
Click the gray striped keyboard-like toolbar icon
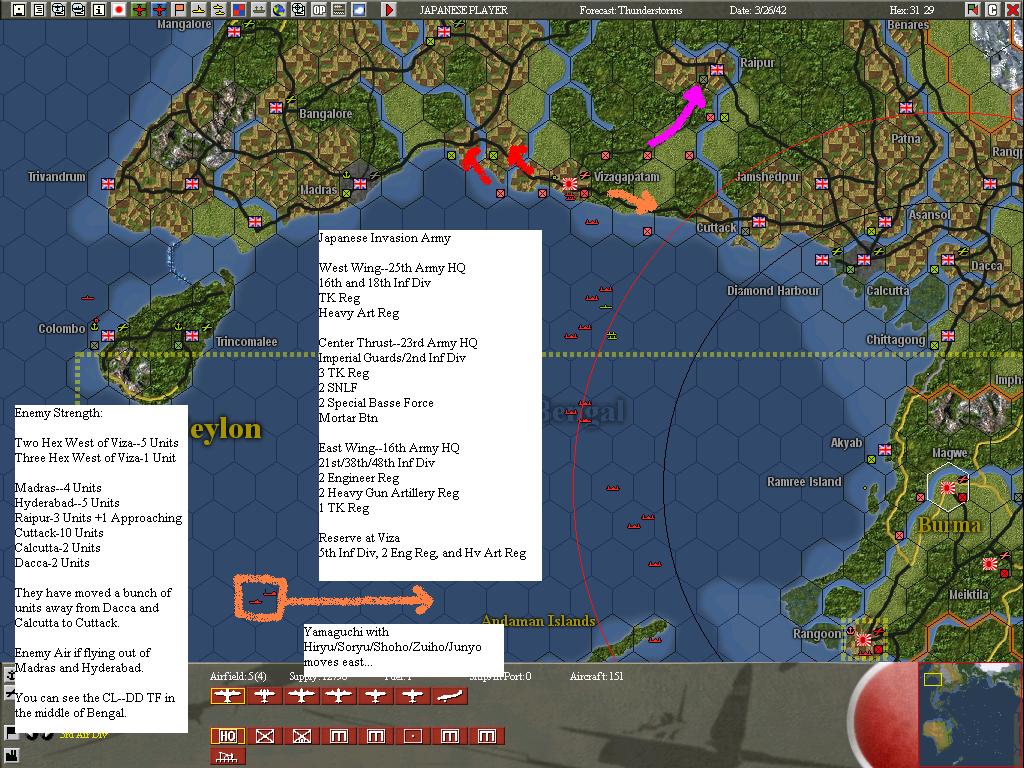[x=338, y=10]
